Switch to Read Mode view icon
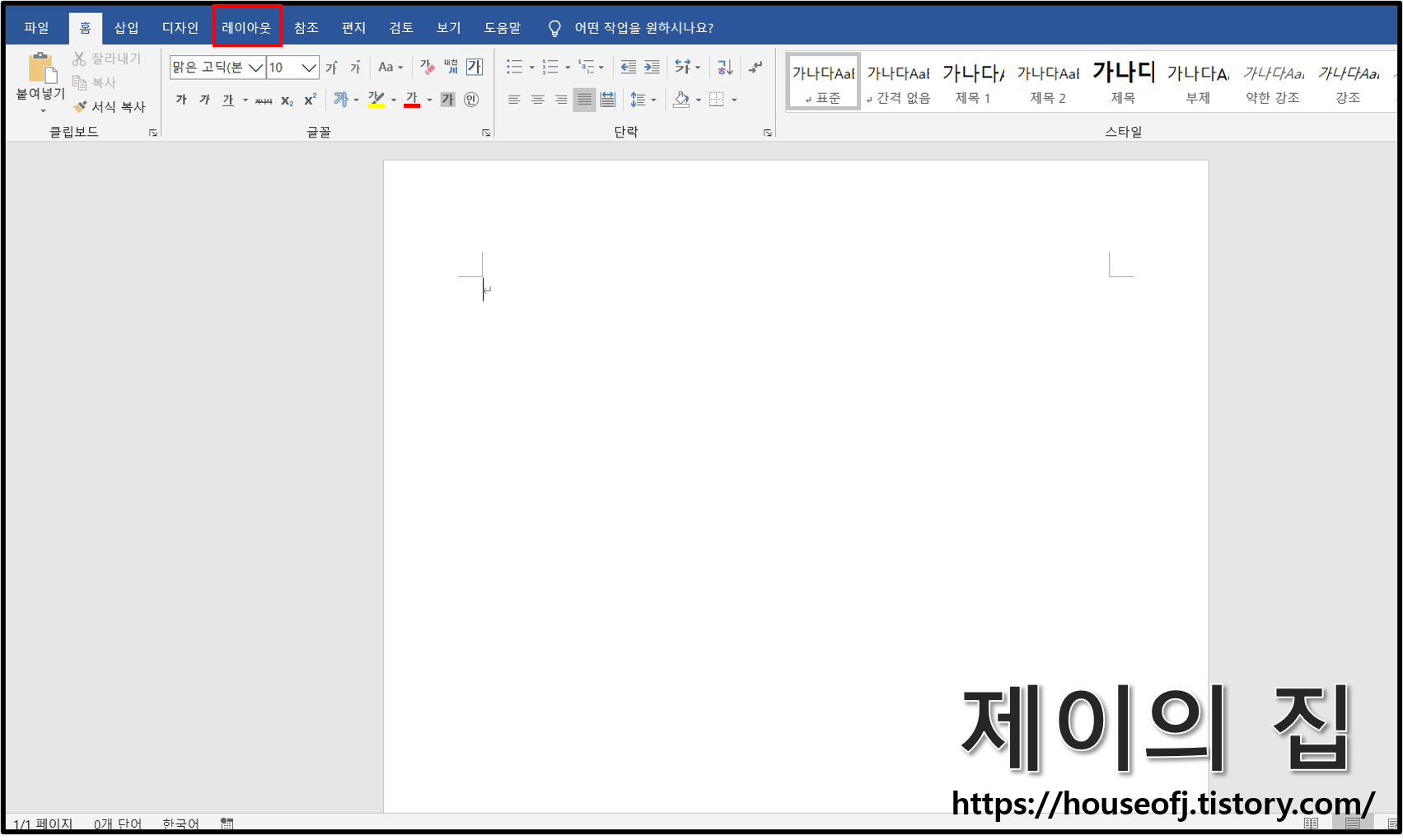1403x840 pixels. [1311, 824]
